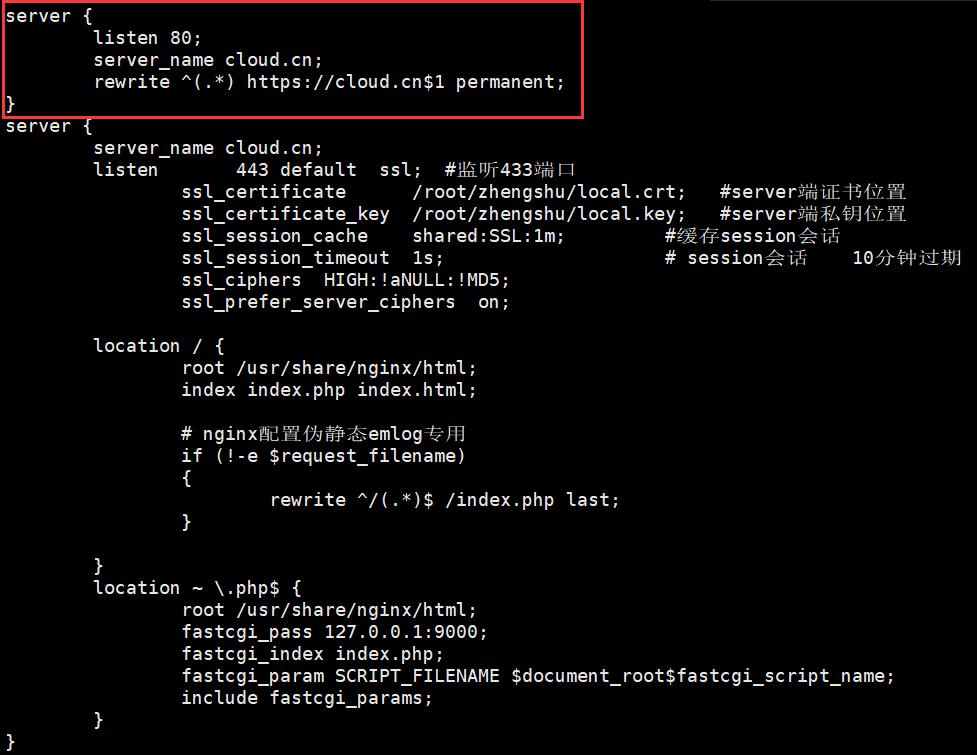
Task: Click the ssl_session_timeout 1s line
Action: point(312,258)
